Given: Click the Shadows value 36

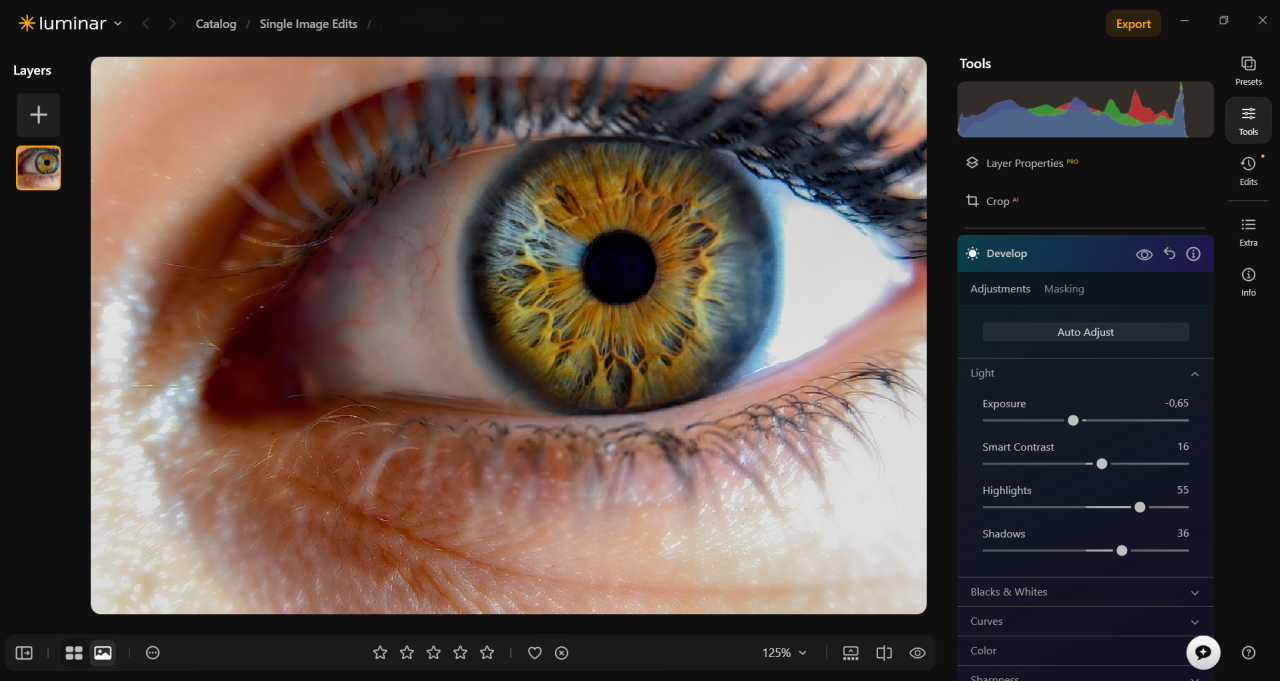Looking at the screenshot, I should pyautogui.click(x=1183, y=533).
